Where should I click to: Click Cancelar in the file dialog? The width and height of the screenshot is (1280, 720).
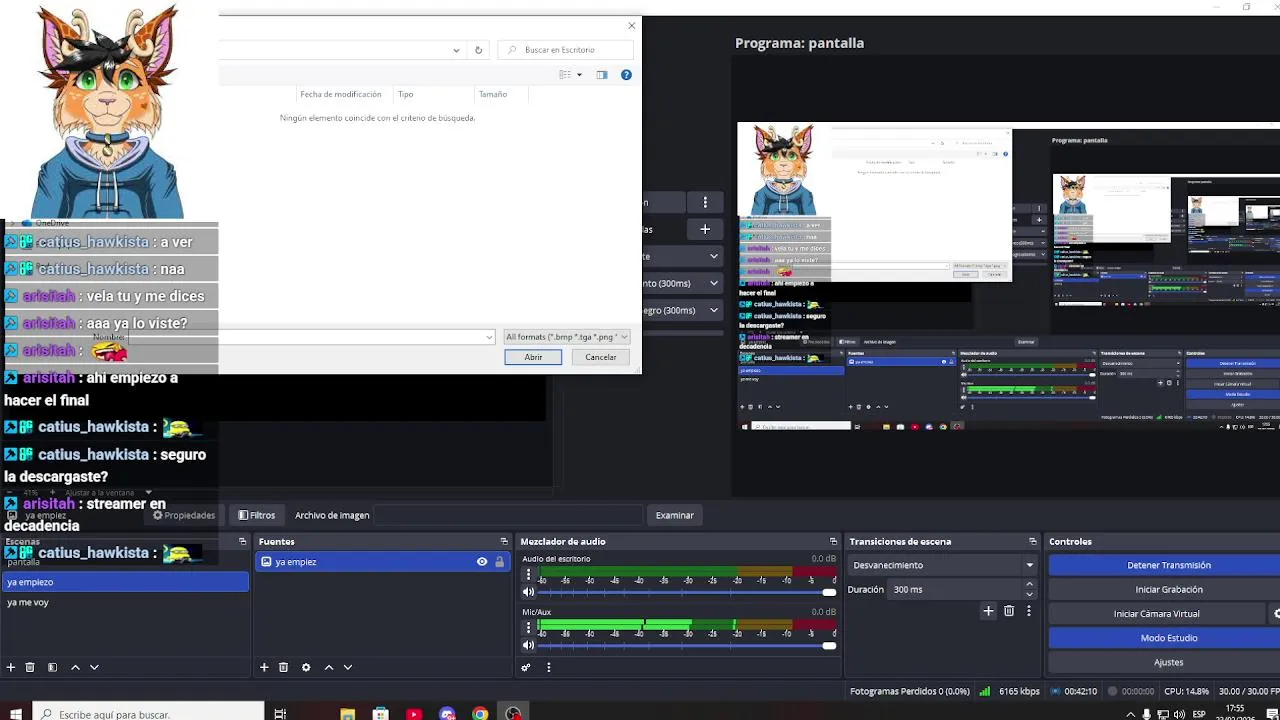600,357
